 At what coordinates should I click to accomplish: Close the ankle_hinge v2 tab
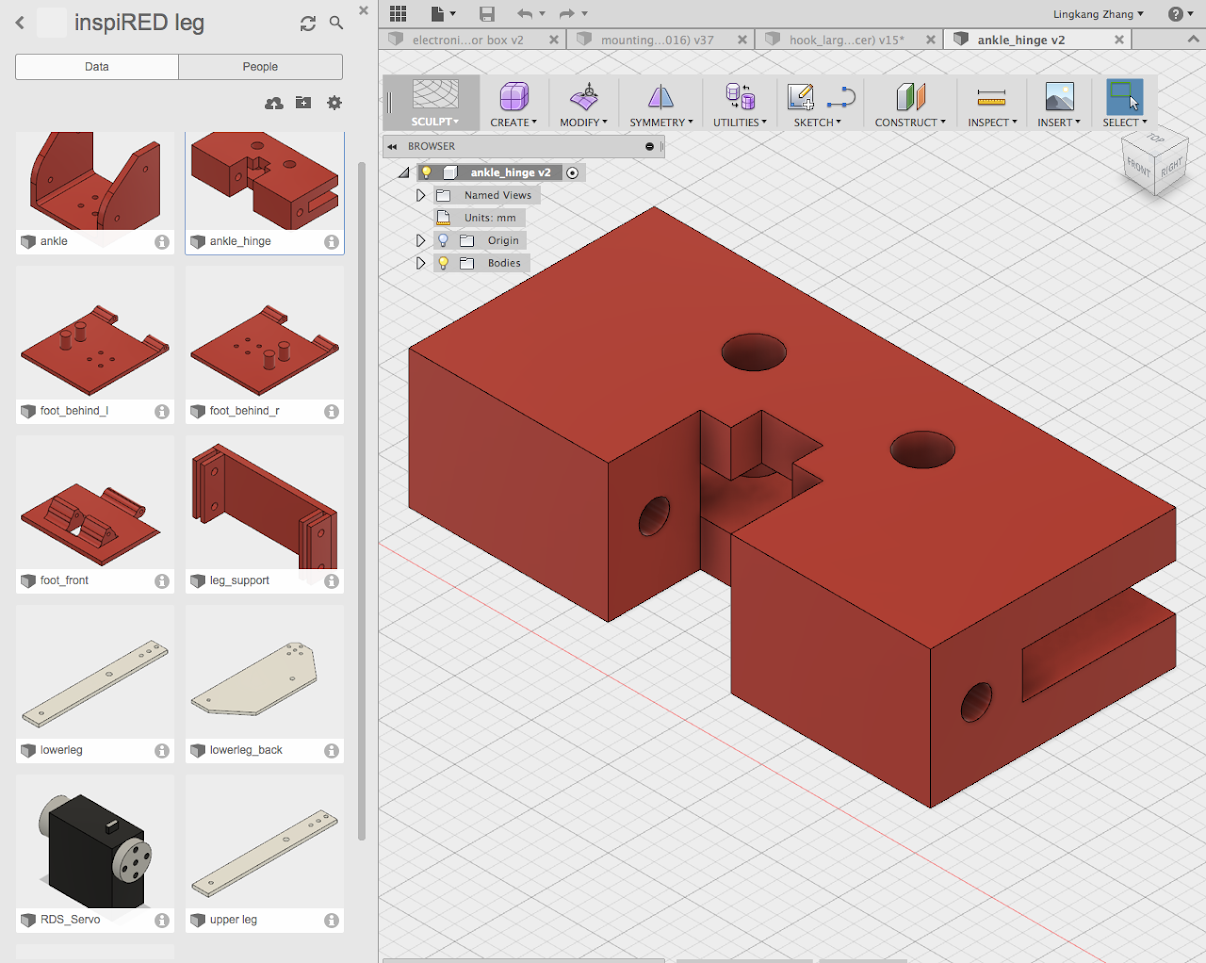pos(1118,40)
